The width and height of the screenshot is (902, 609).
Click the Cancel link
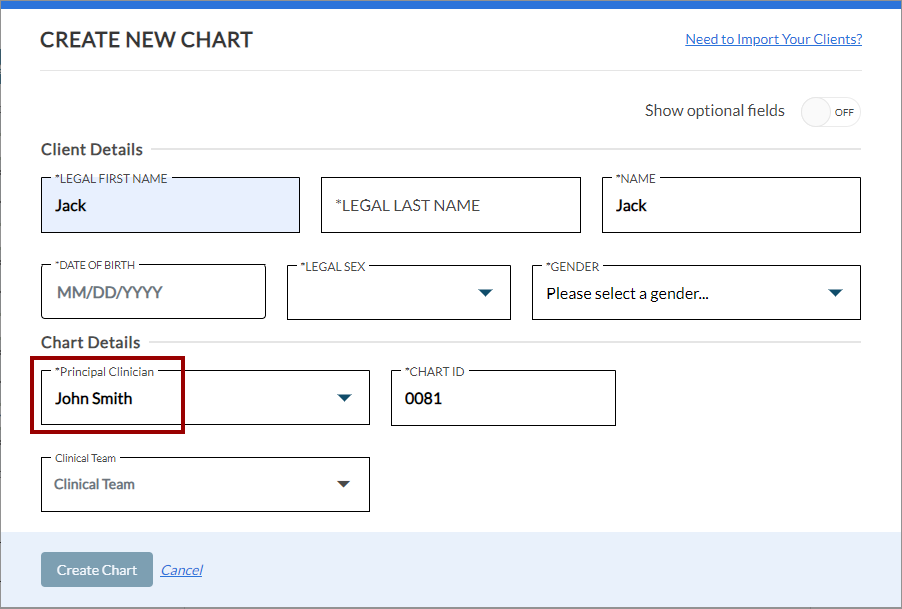(x=181, y=570)
